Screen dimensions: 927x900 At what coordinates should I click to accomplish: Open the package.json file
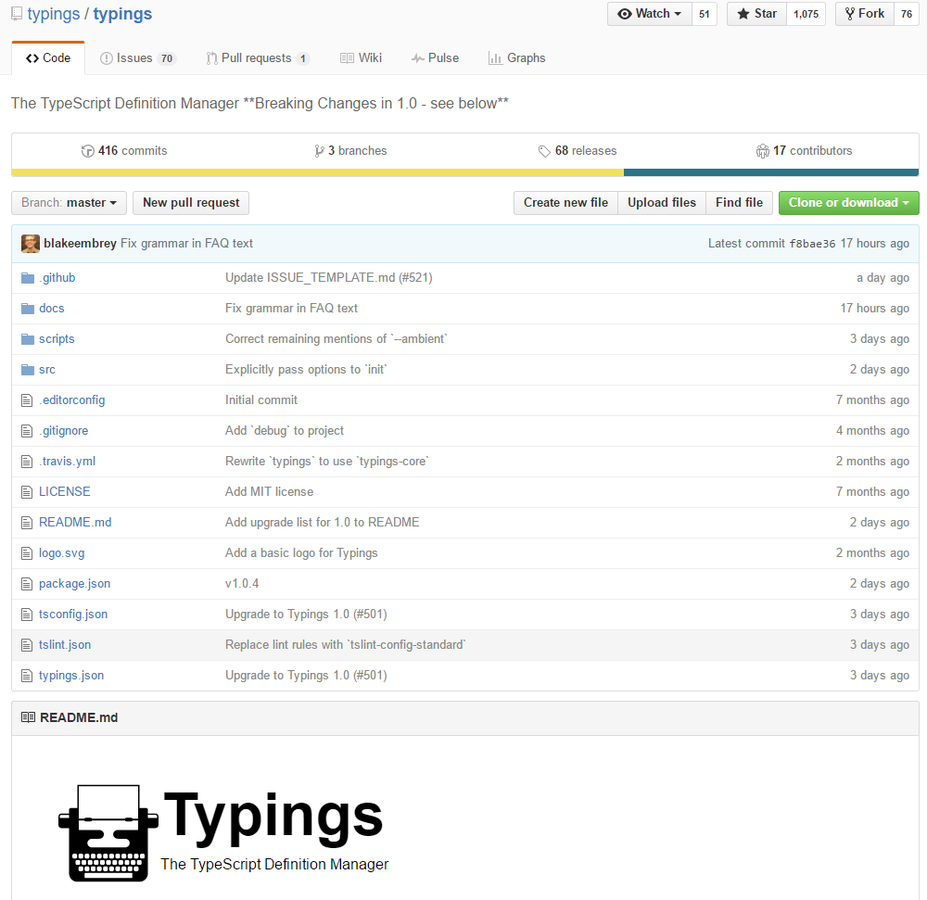tap(74, 584)
